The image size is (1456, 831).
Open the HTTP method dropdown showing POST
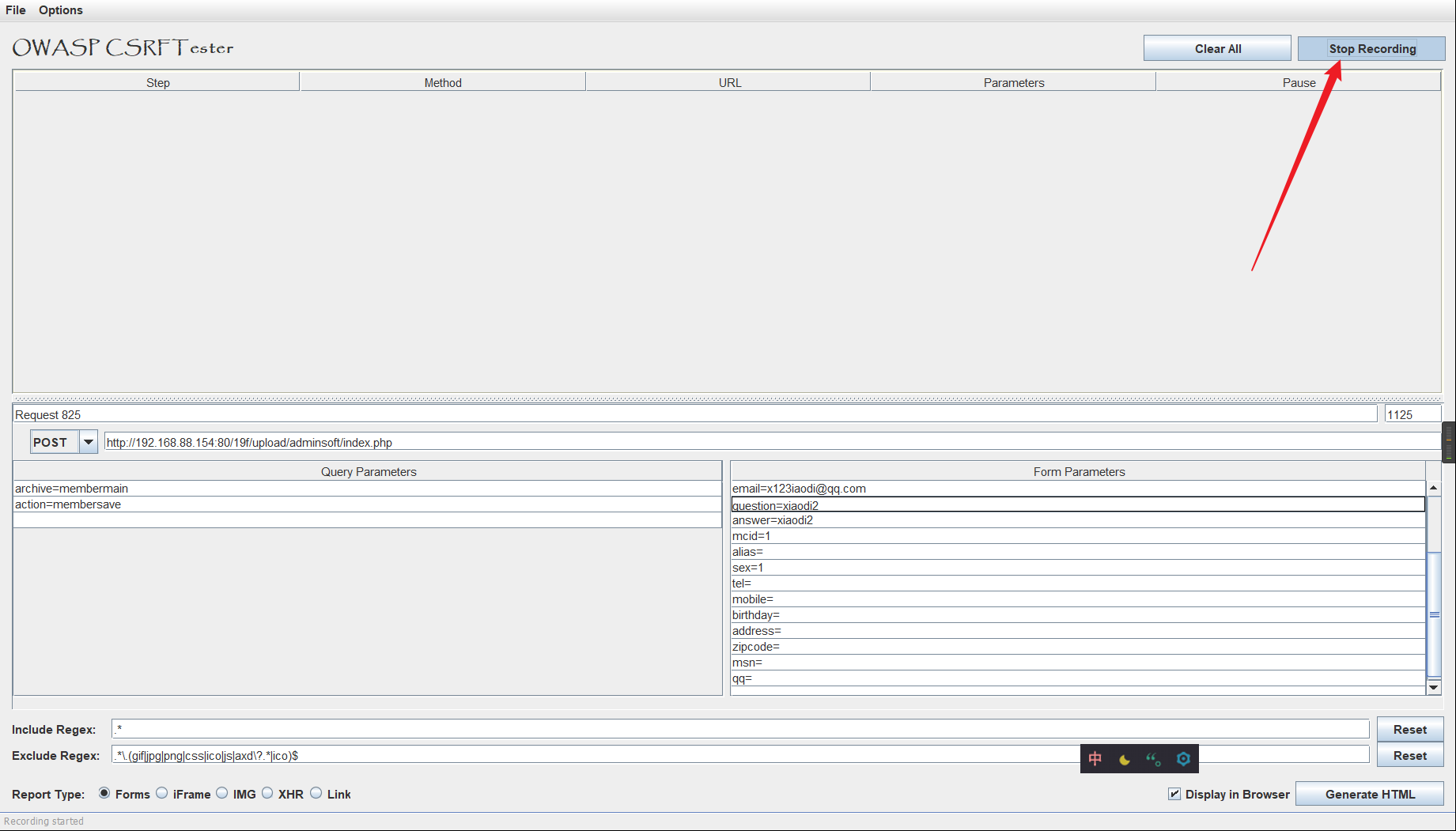click(x=88, y=441)
